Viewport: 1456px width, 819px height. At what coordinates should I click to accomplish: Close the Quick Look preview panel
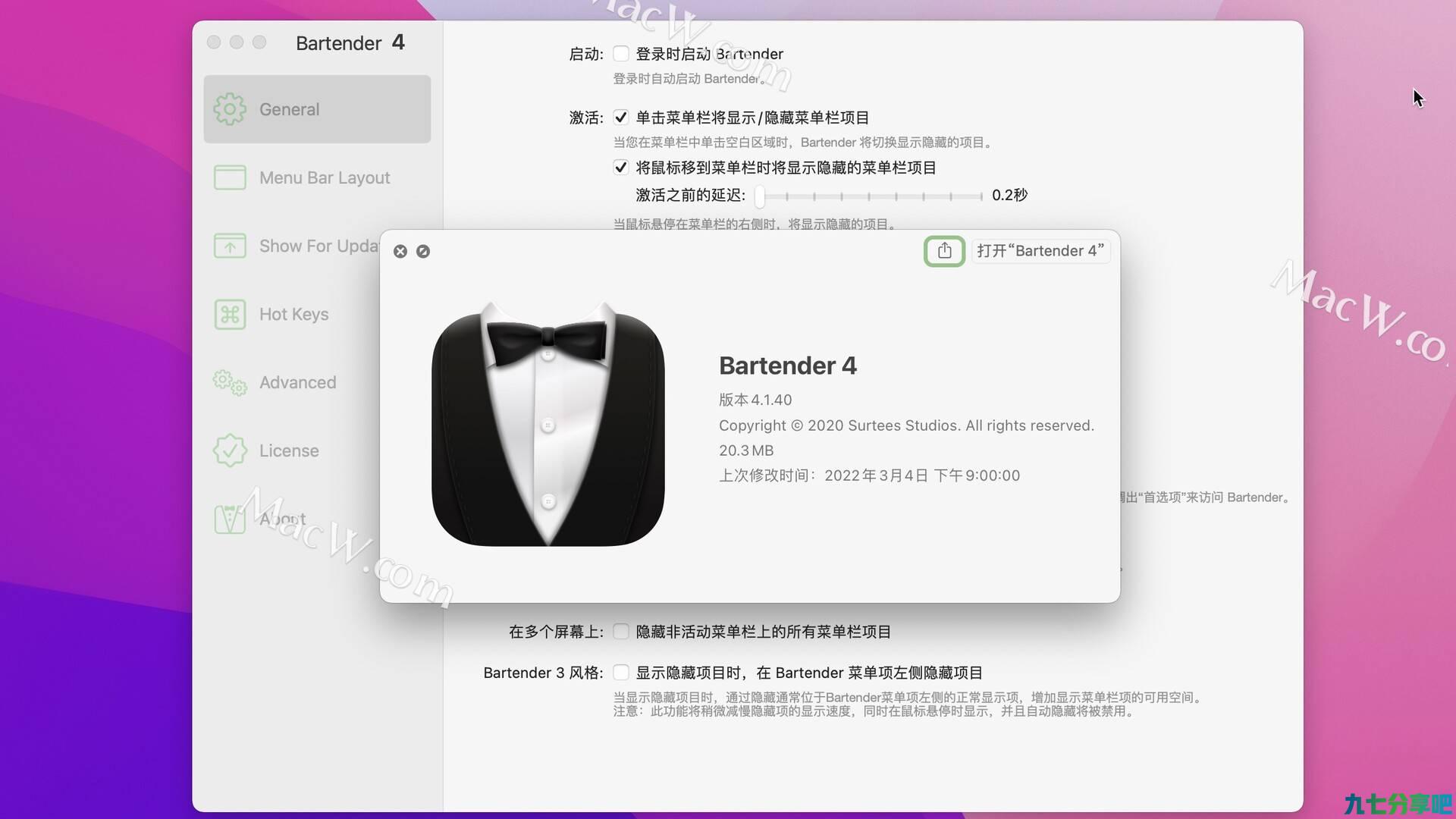(x=400, y=251)
